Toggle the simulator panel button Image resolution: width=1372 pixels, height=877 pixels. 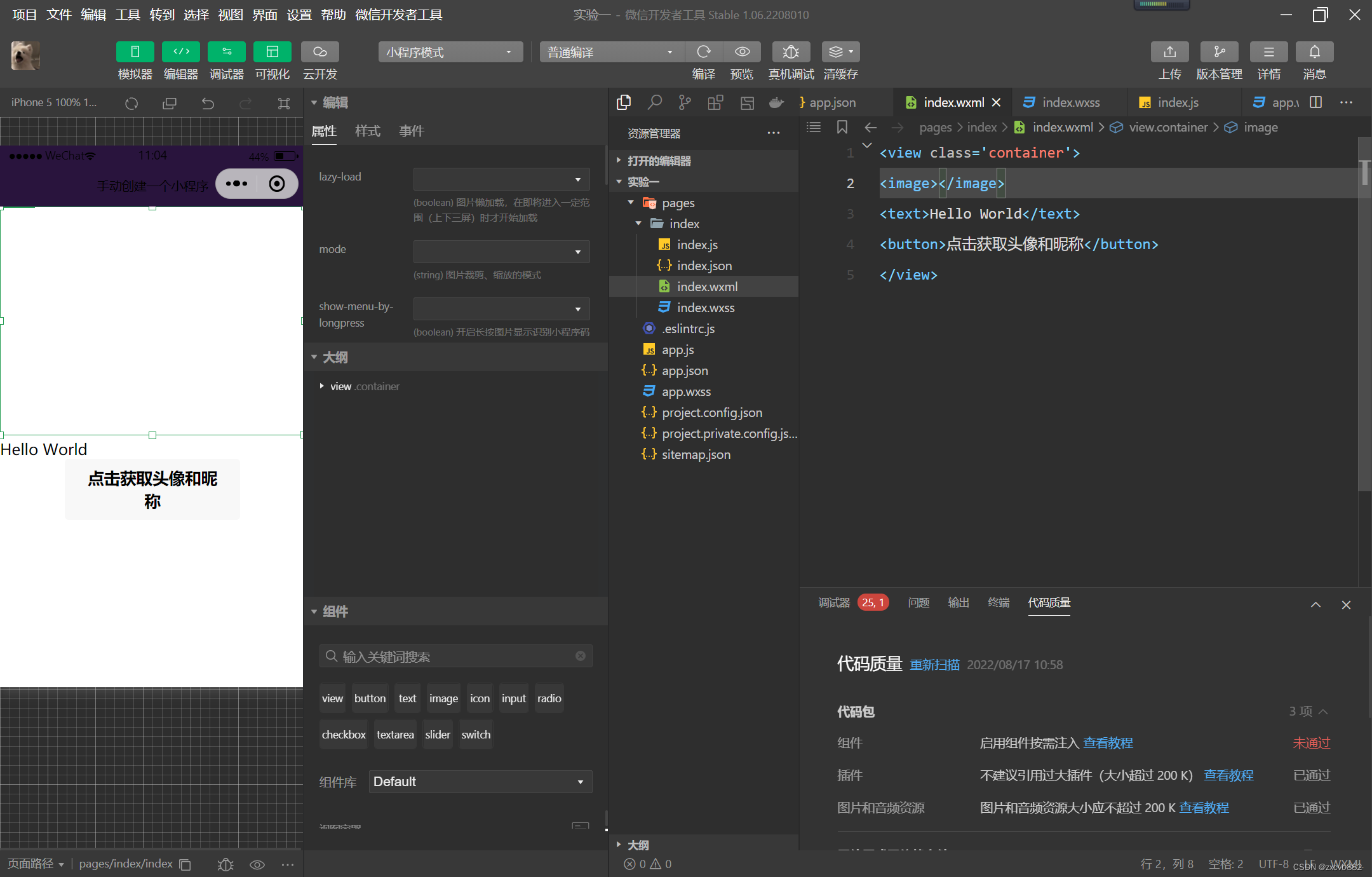(135, 52)
